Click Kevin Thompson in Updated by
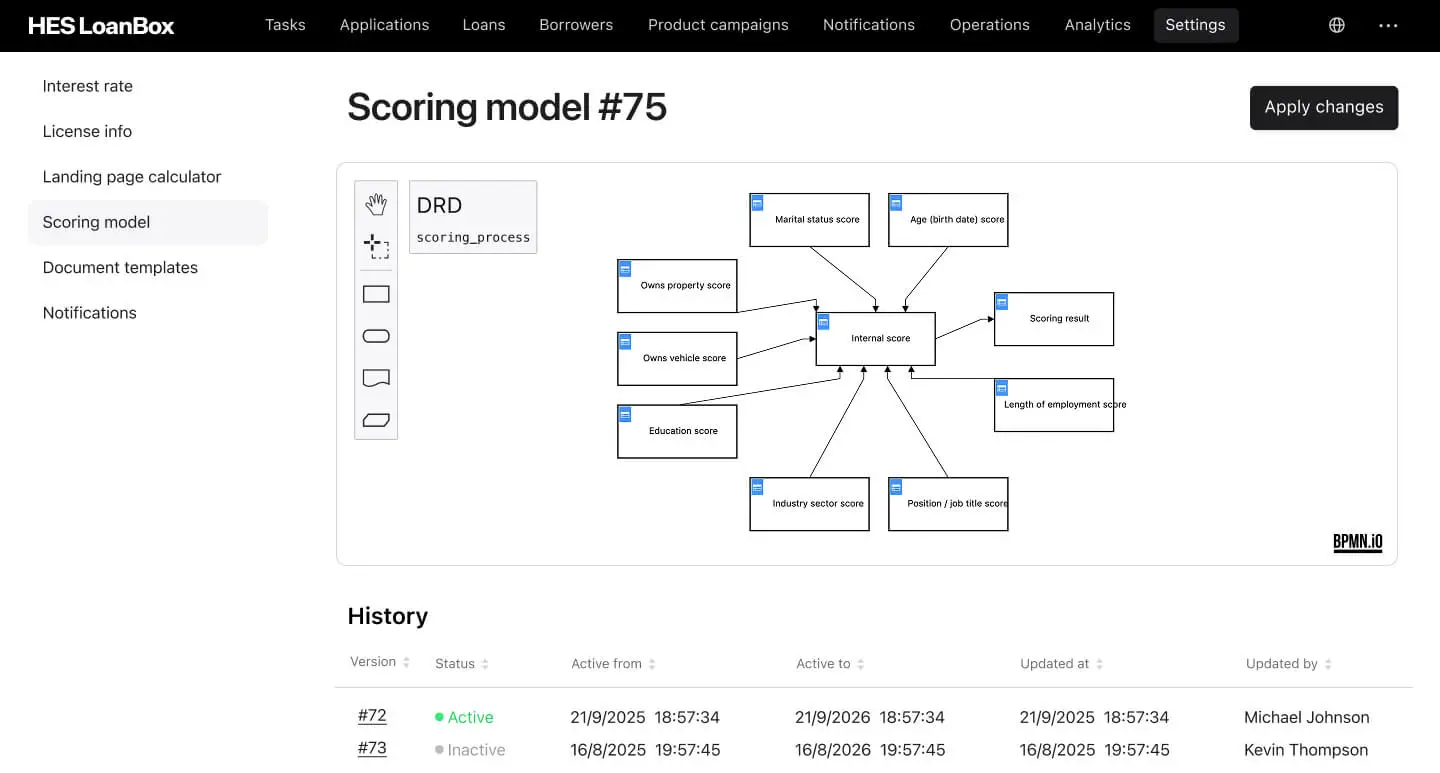 pyautogui.click(x=1306, y=750)
